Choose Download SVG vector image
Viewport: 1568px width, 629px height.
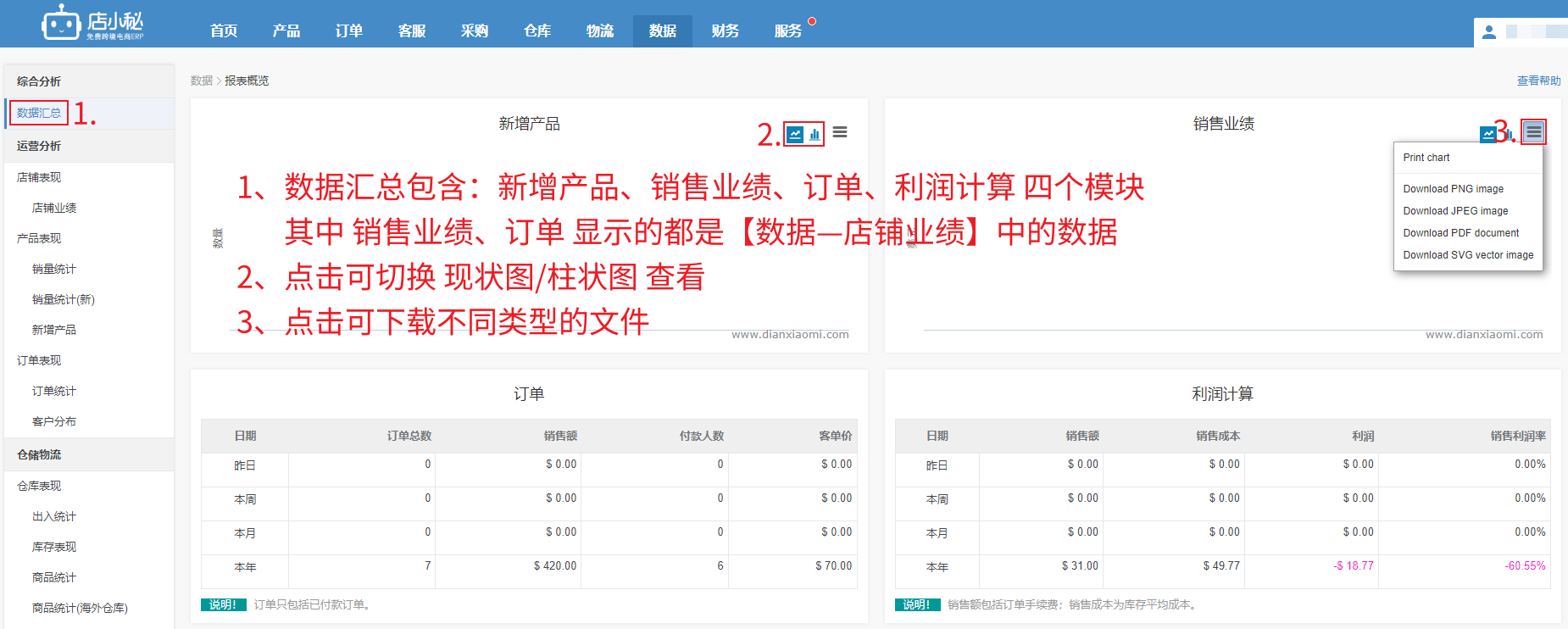point(1468,255)
